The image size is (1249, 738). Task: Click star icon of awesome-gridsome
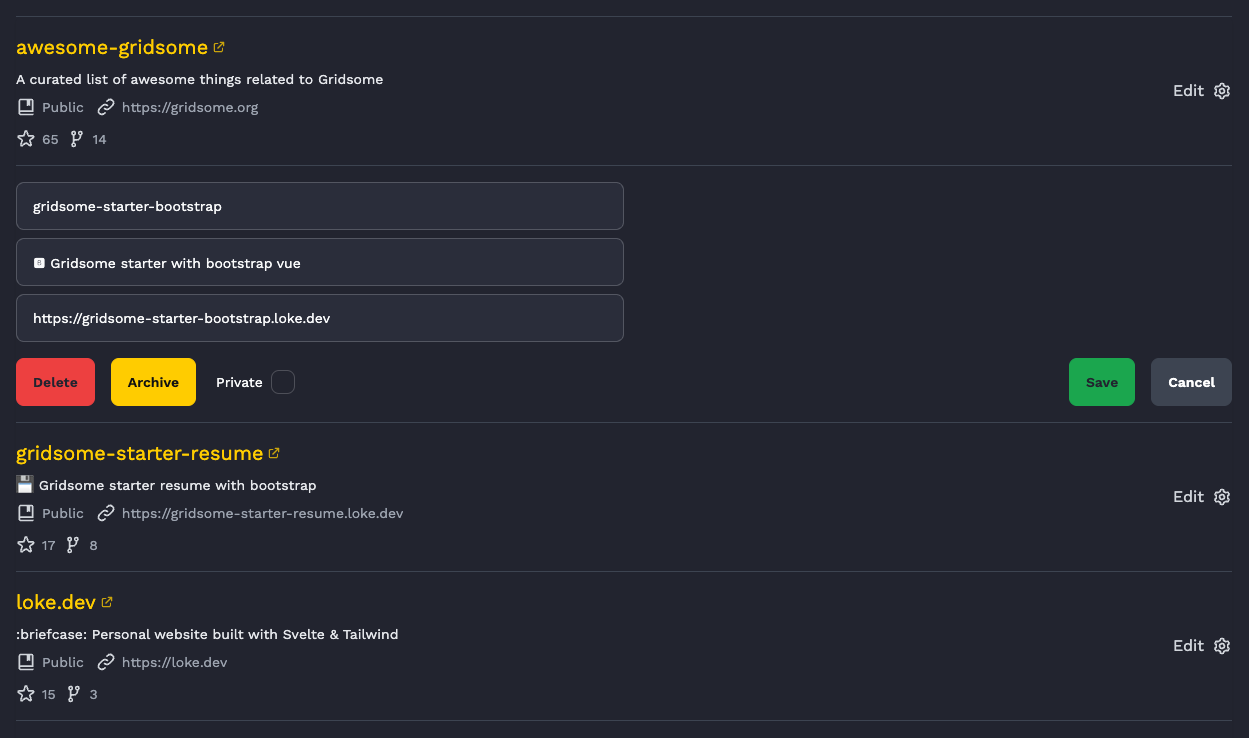point(26,139)
